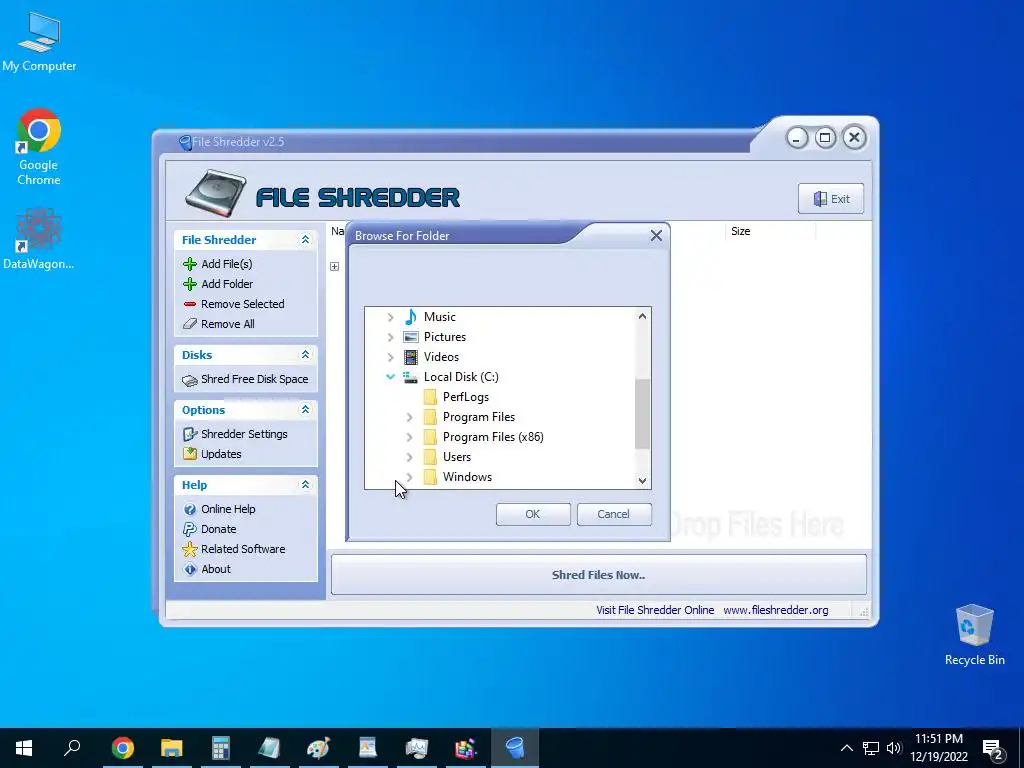Open File Explorer from the taskbar
The image size is (1024, 768).
[x=172, y=748]
